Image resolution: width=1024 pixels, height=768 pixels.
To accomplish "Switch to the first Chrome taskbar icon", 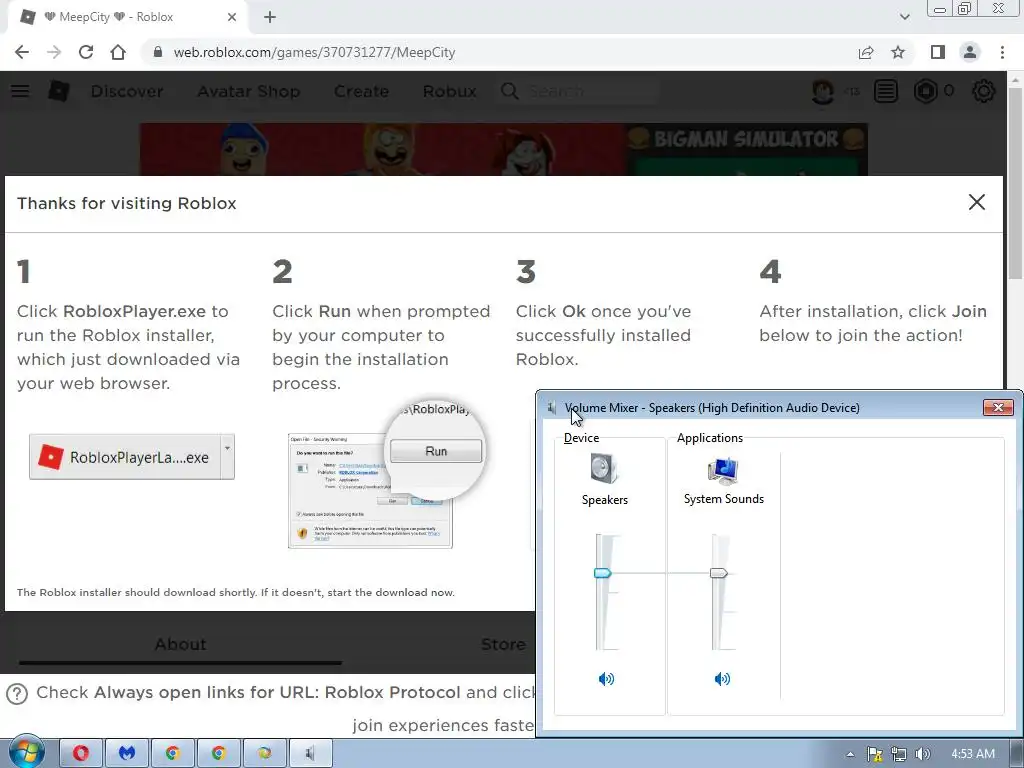I will click(x=172, y=753).
